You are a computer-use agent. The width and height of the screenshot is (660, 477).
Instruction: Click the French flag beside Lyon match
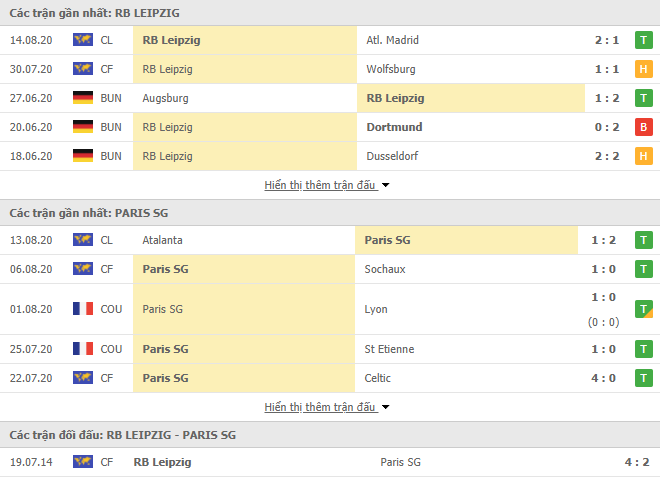coord(83,309)
